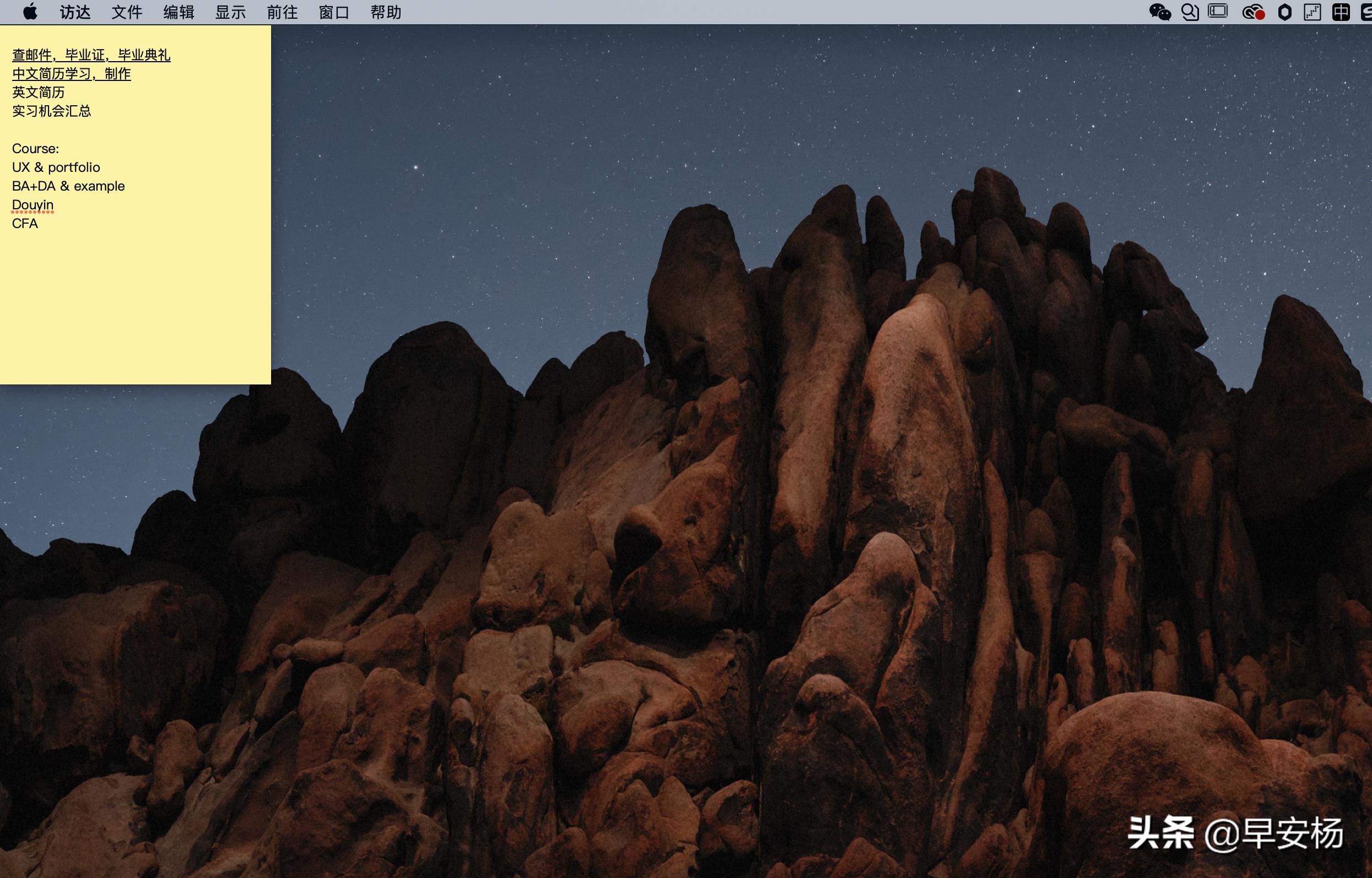Switch the Chinese input source icon

(x=1341, y=12)
